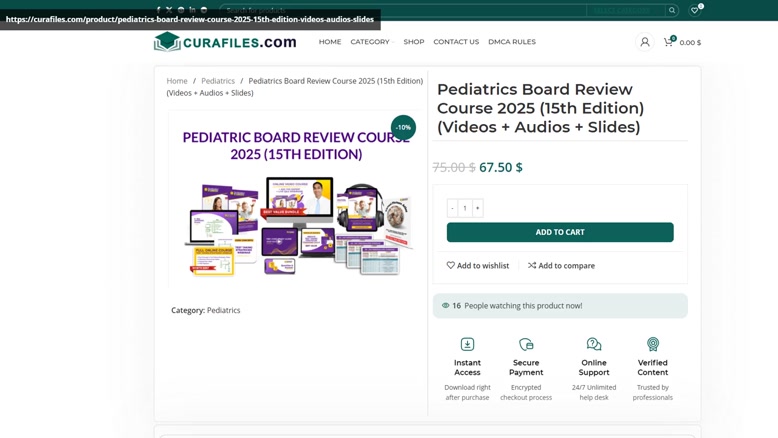Open the X (Twitter) social icon

(x=169, y=10)
